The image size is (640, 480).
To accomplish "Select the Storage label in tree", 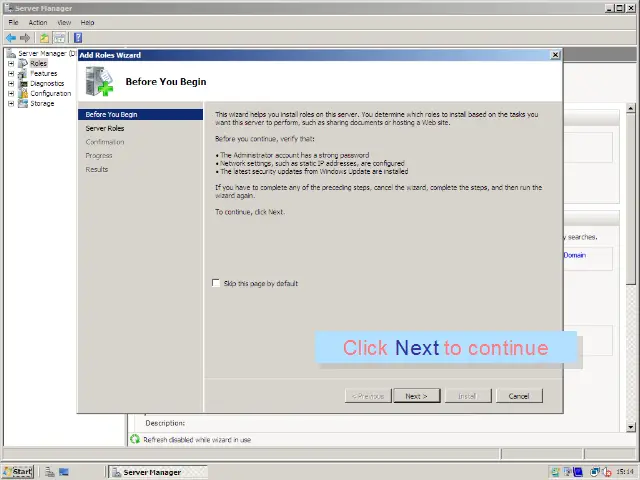I will pyautogui.click(x=42, y=104).
